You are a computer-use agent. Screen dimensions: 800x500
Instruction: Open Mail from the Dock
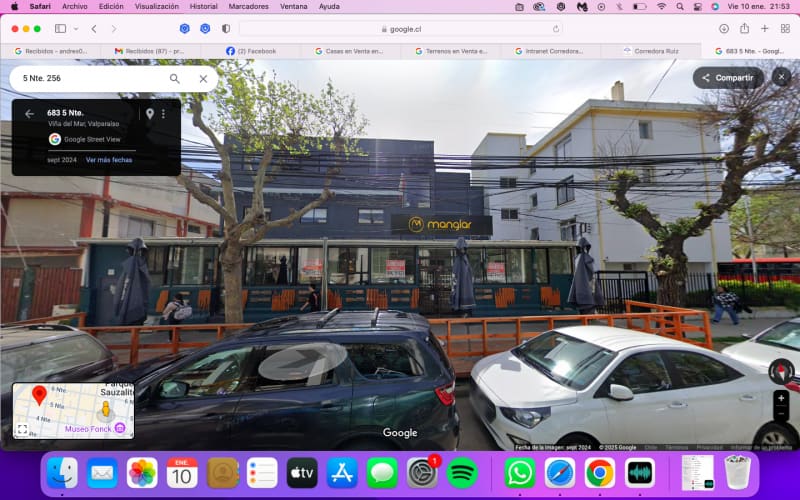click(x=102, y=472)
